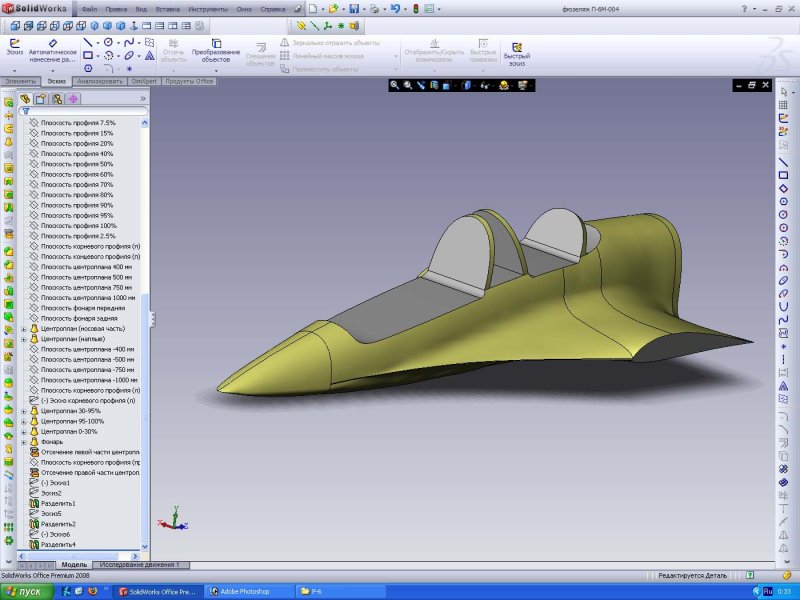Screen dimensions: 800x600
Task: Click the Normal To view icon
Action: point(134,26)
